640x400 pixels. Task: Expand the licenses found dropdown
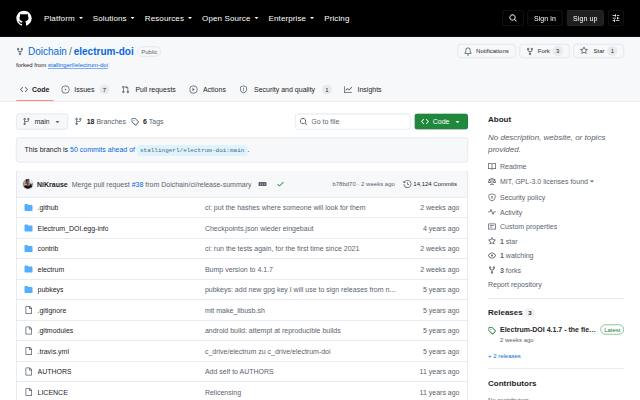pos(547,182)
